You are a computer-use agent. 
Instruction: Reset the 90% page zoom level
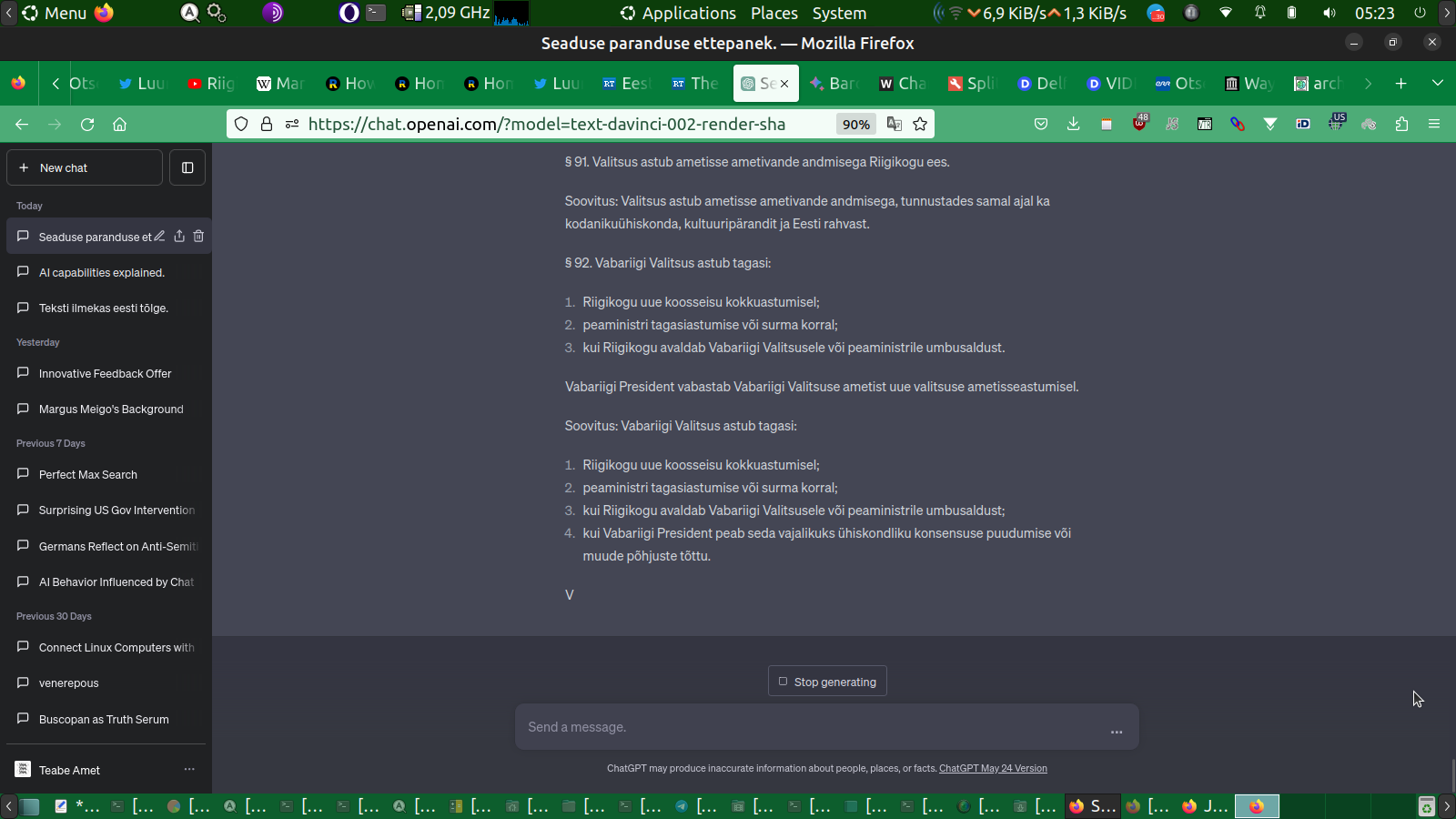click(855, 124)
